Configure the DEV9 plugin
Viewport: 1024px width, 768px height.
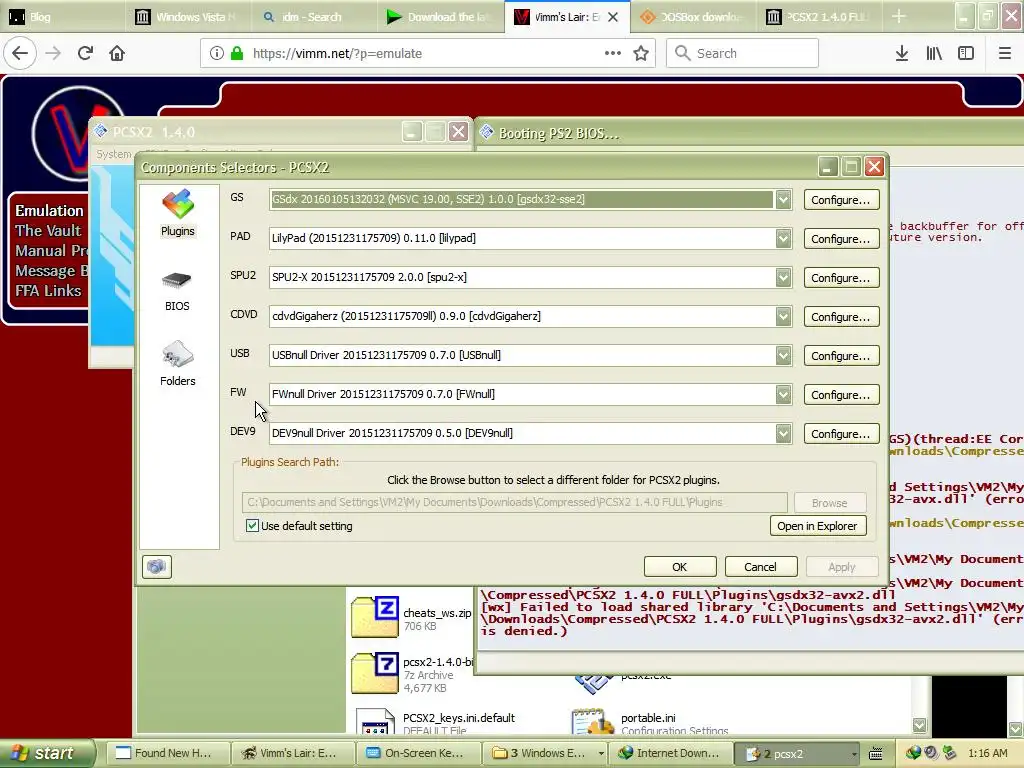tap(841, 434)
